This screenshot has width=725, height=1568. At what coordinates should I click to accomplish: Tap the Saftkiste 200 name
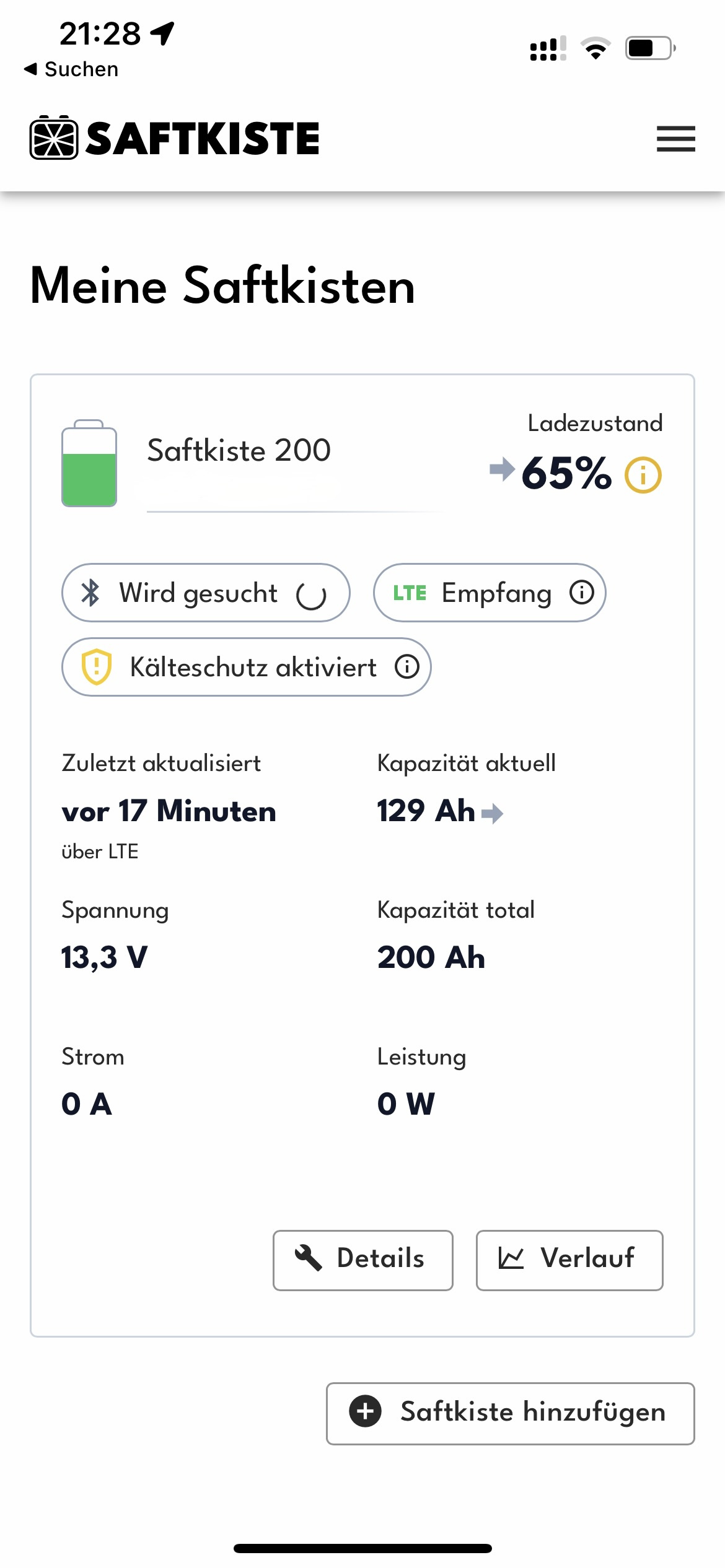point(239,450)
